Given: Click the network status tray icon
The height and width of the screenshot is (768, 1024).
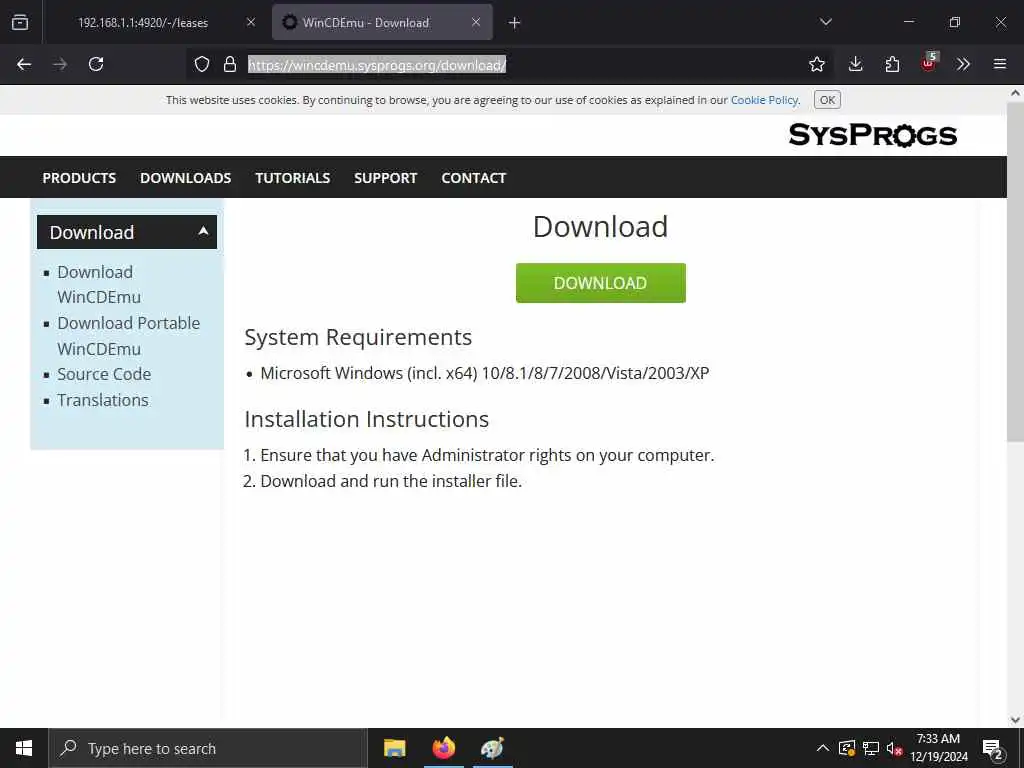Looking at the screenshot, I should pos(871,748).
